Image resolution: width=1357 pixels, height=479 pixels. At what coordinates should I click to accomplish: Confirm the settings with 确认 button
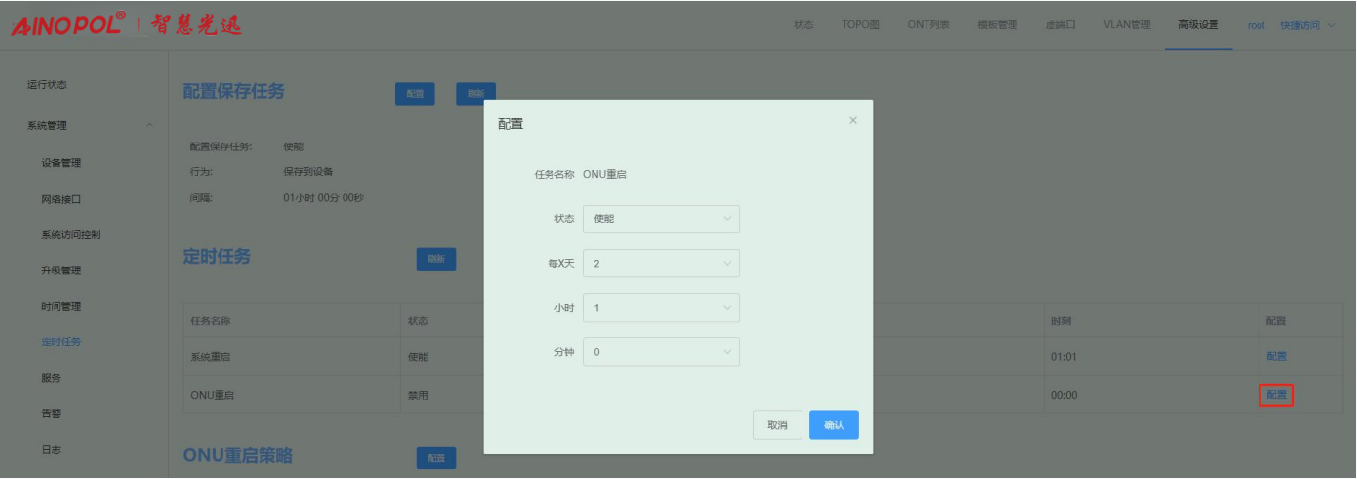tap(833, 425)
